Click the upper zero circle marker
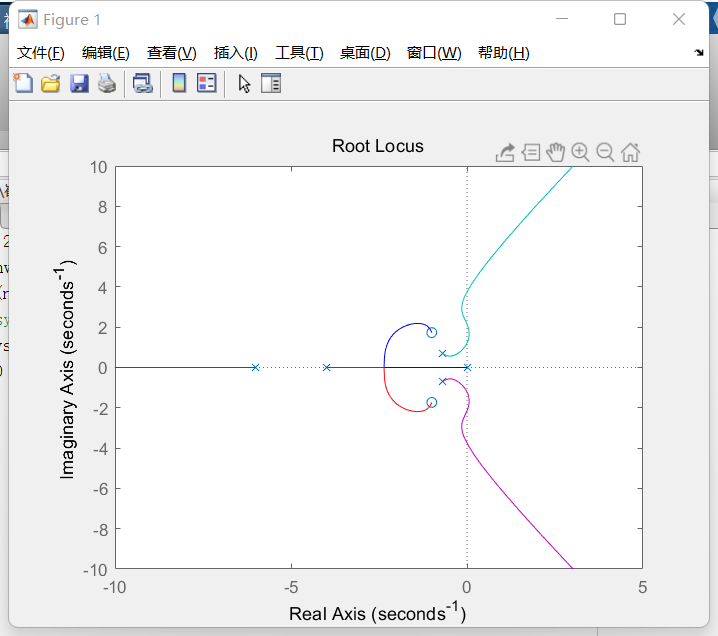718x636 pixels. tap(431, 332)
